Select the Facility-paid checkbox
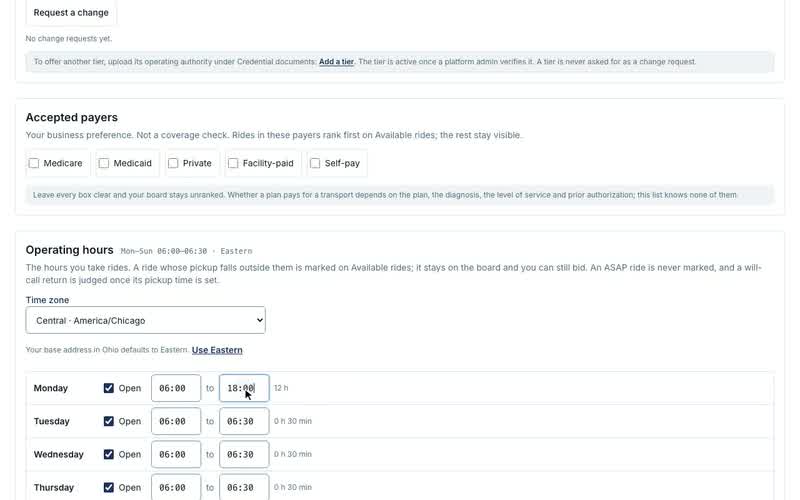Image resolution: width=800 pixels, height=500 pixels. click(233, 163)
